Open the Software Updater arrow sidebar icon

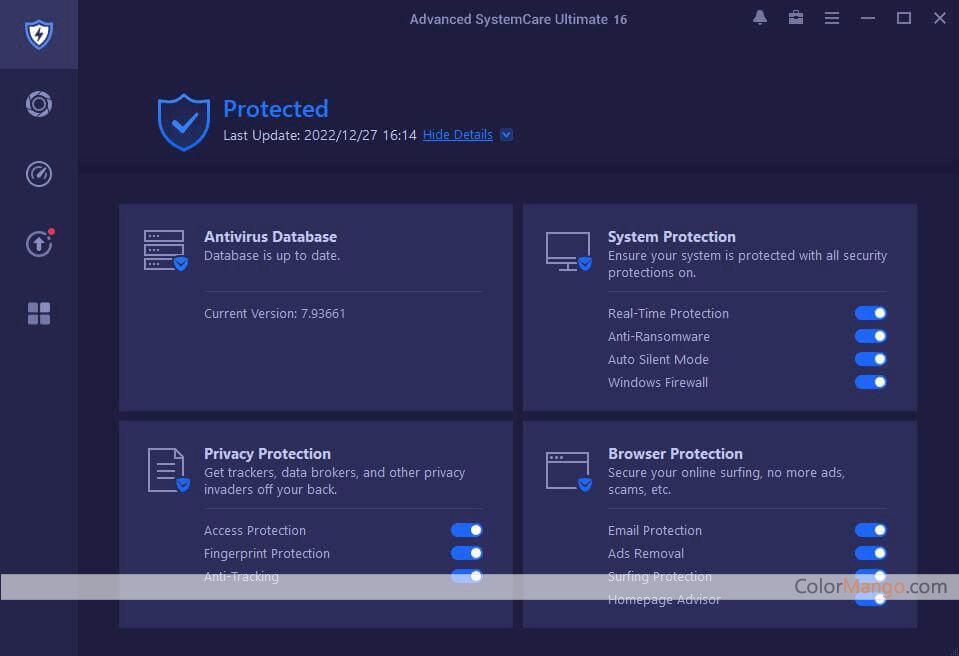click(39, 244)
